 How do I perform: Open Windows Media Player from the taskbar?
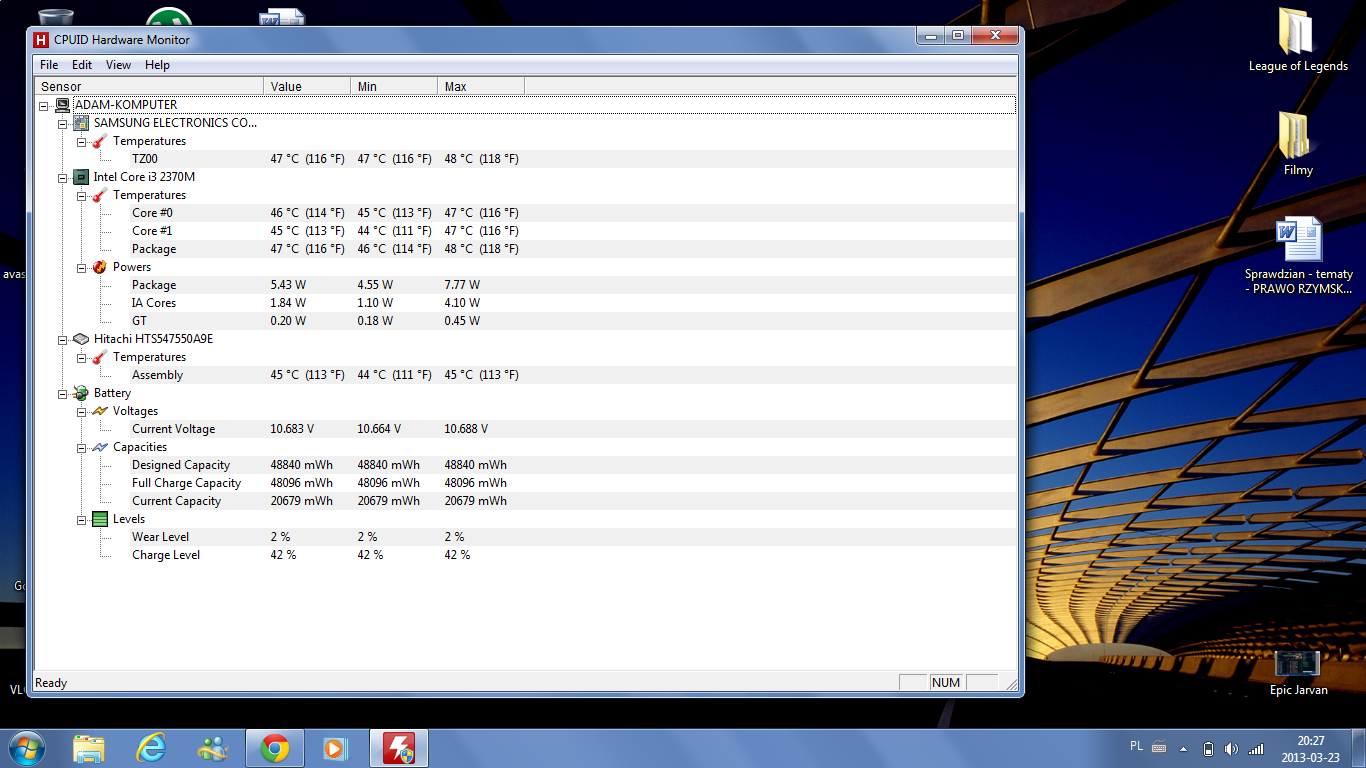(335, 748)
